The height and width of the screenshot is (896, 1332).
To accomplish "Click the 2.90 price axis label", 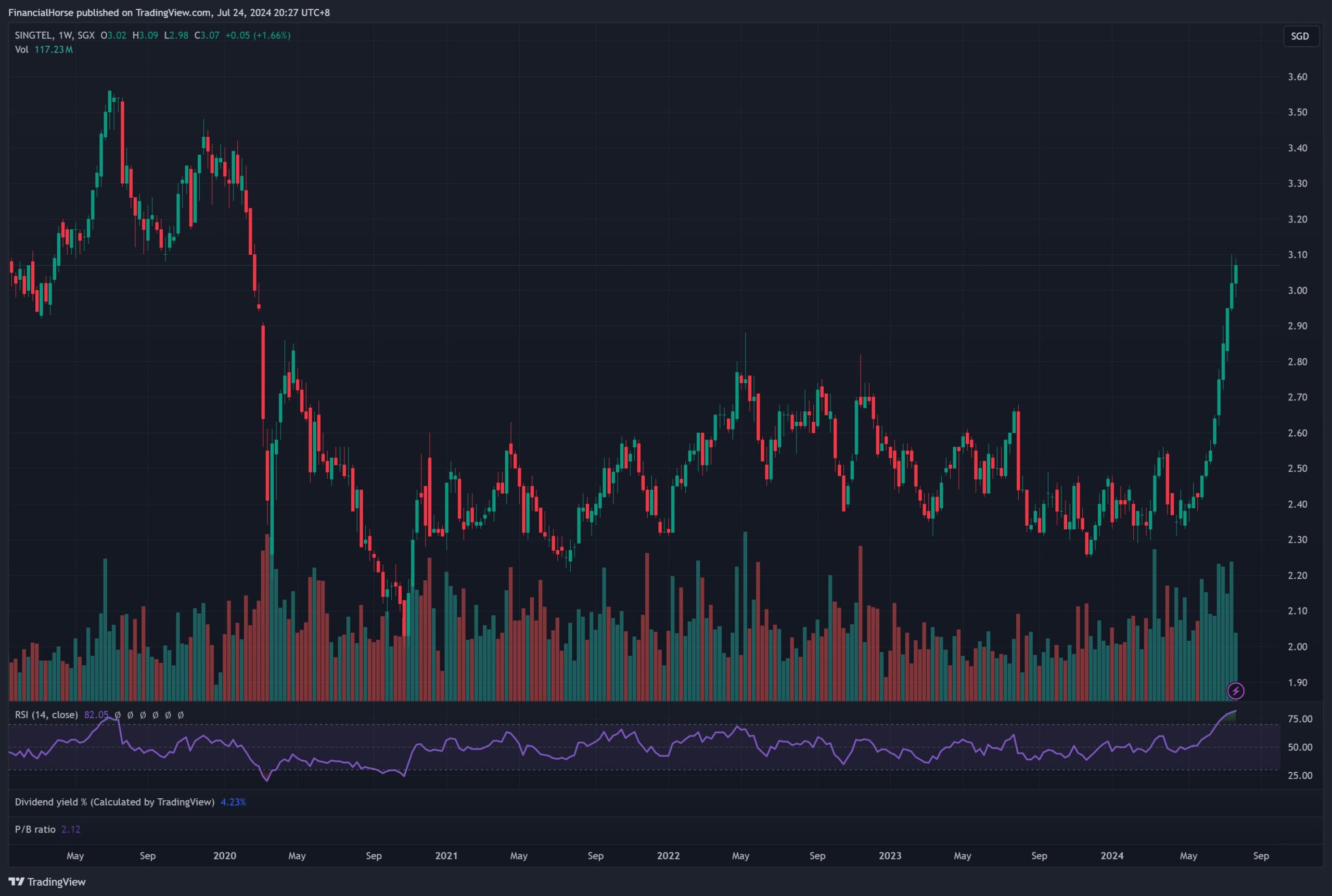I will pyautogui.click(x=1297, y=326).
